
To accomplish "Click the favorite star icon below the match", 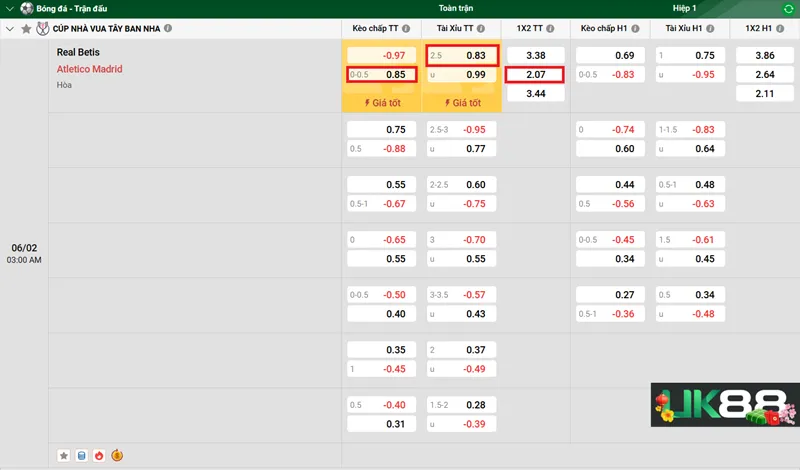I will click(64, 456).
